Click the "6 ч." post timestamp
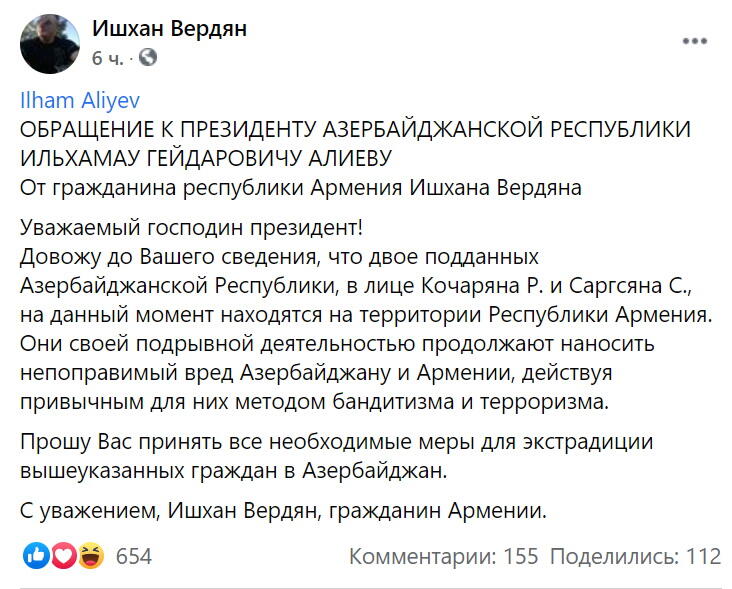732x589 pixels. click(108, 58)
